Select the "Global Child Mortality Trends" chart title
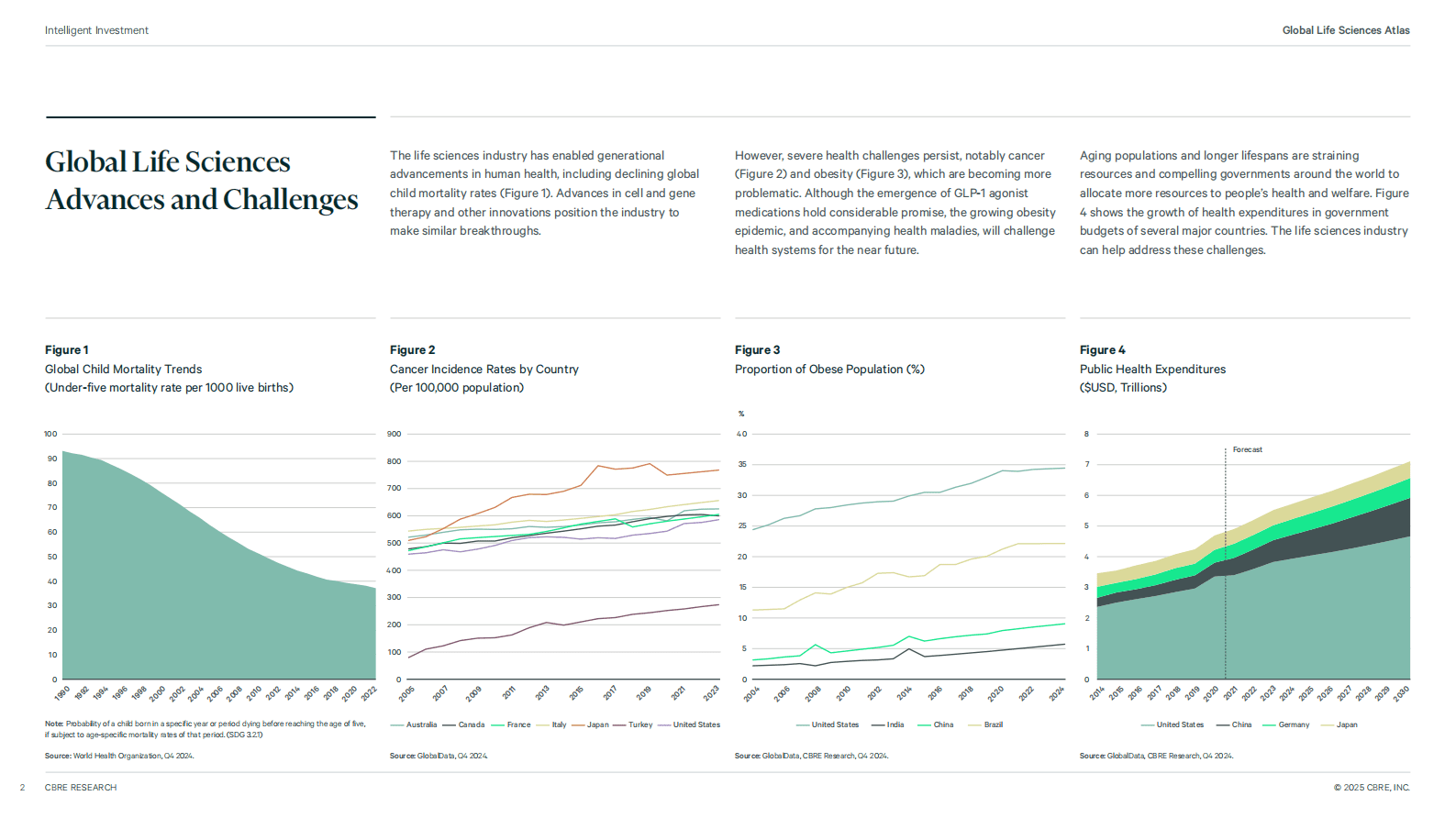1456x818 pixels. coord(124,370)
